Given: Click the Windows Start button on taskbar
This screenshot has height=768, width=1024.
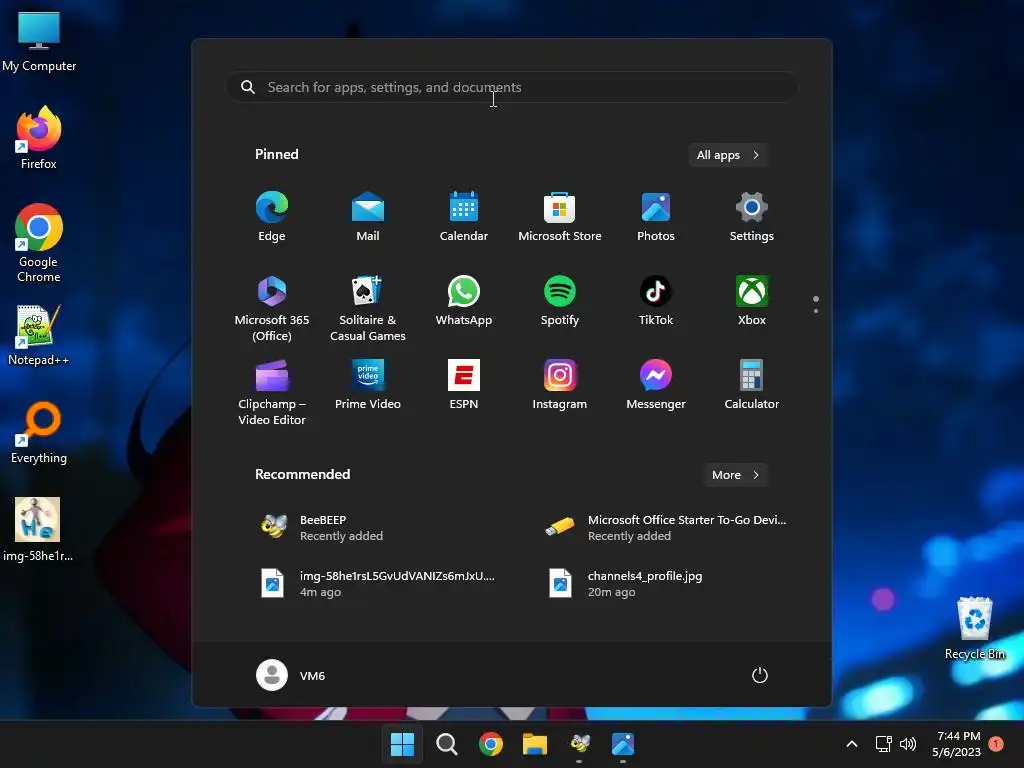Looking at the screenshot, I should pos(402,744).
